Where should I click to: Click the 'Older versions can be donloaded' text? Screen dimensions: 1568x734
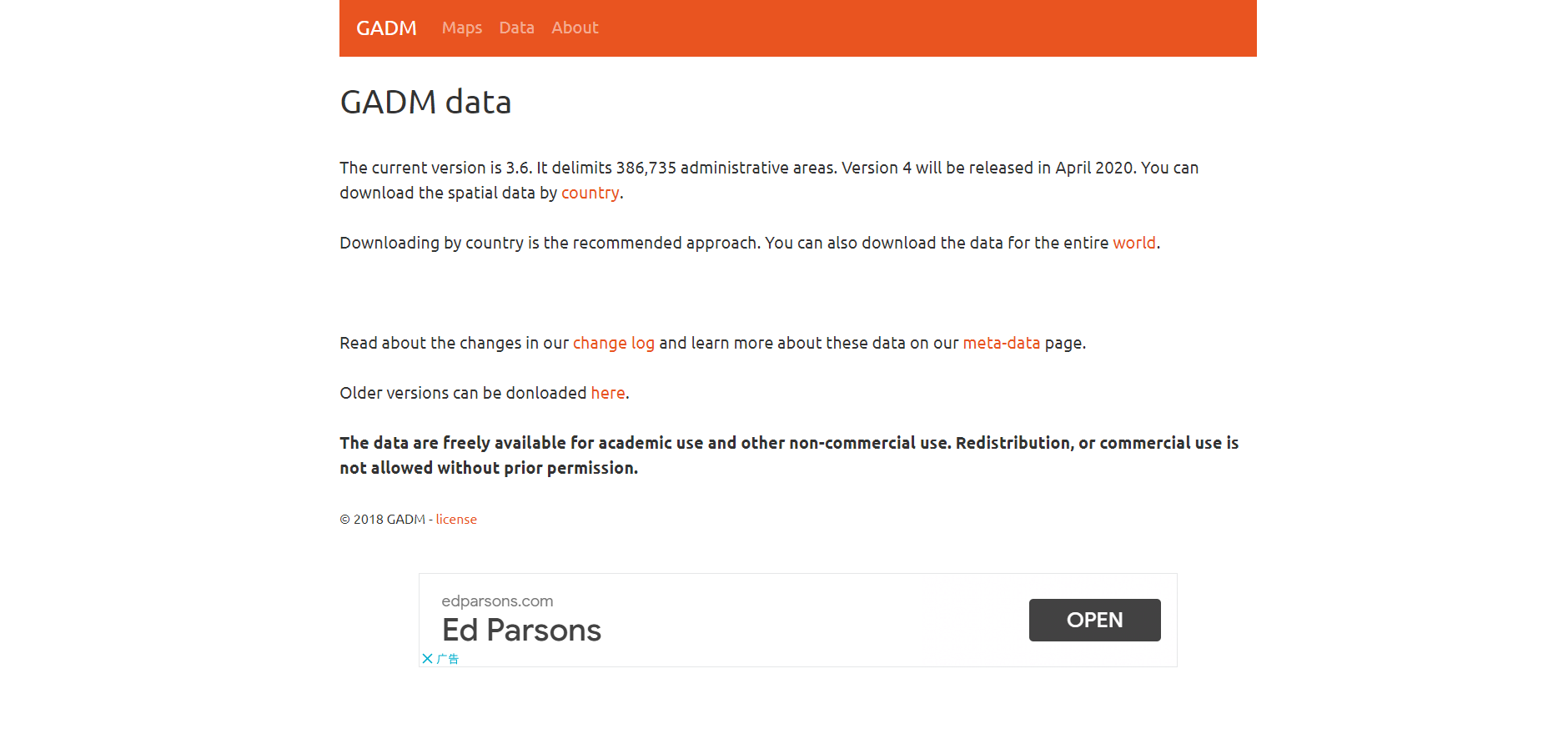(x=463, y=394)
